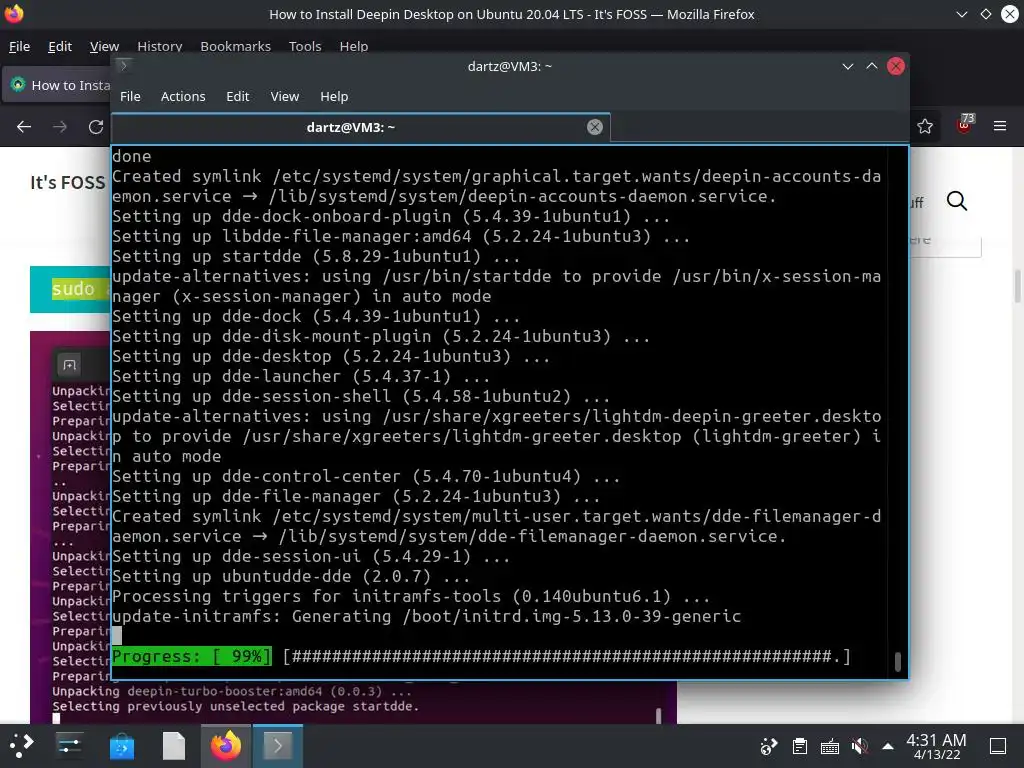Click the new-tab icon in embedded screenshot
The width and height of the screenshot is (1024, 768).
pos(69,364)
